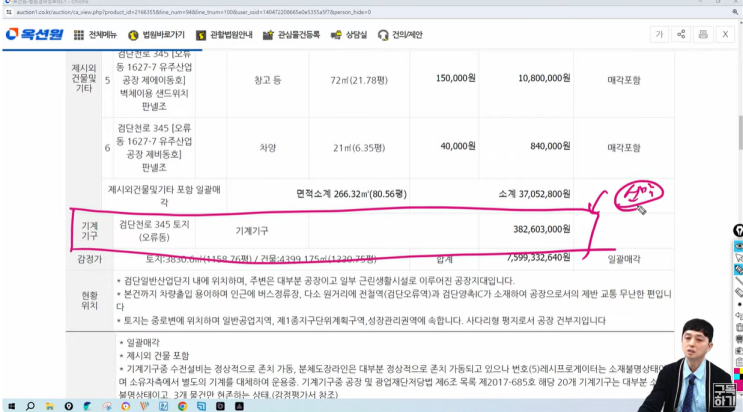The height and width of the screenshot is (412, 743).
Task: Click the 일괄매각 cell in 감정가 row
Action: tap(624, 259)
